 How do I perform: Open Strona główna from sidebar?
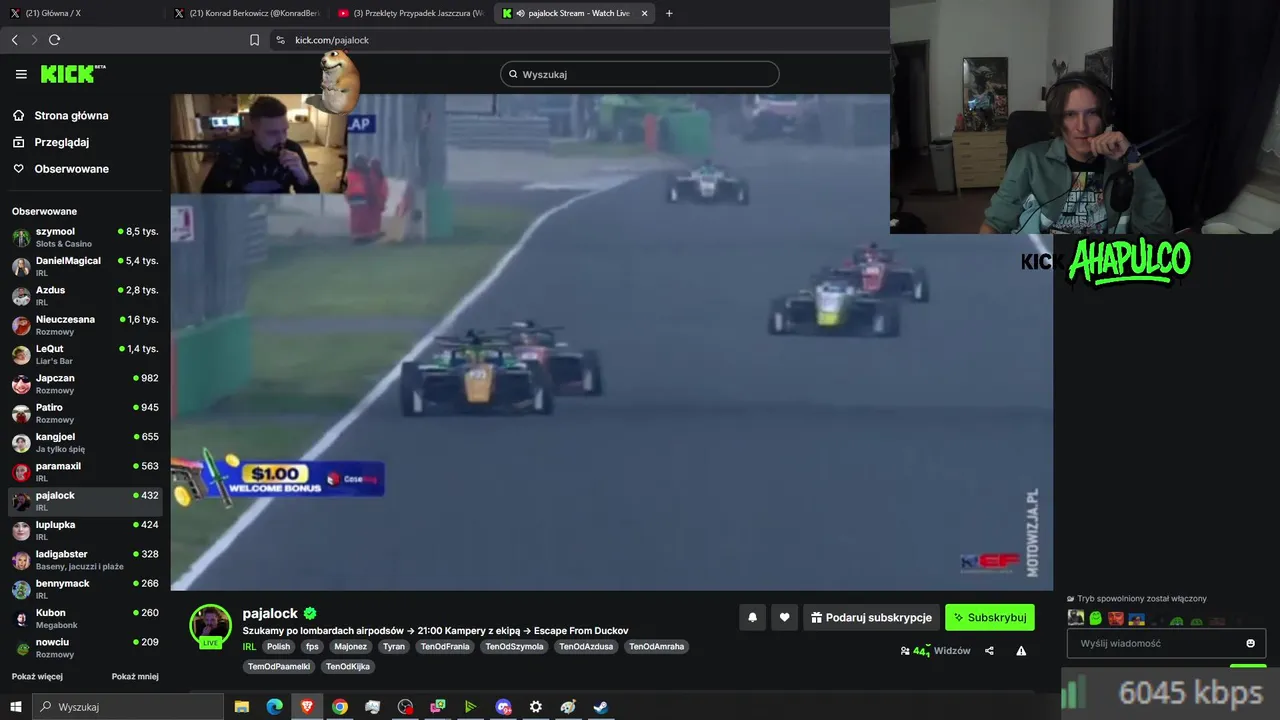(71, 115)
